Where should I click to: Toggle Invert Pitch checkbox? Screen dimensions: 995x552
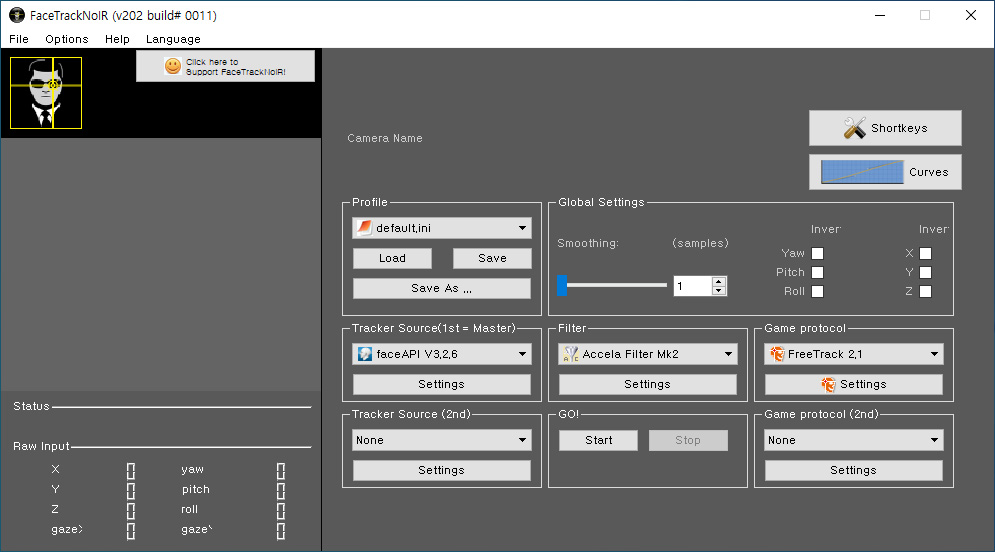pyautogui.click(x=817, y=272)
